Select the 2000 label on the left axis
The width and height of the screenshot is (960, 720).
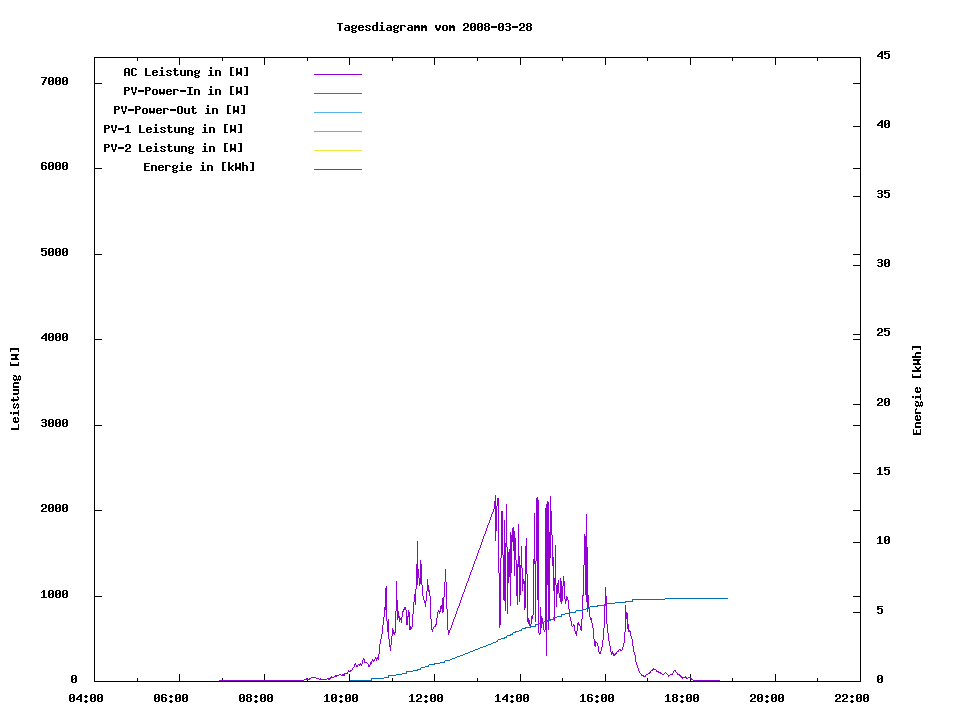click(x=53, y=509)
